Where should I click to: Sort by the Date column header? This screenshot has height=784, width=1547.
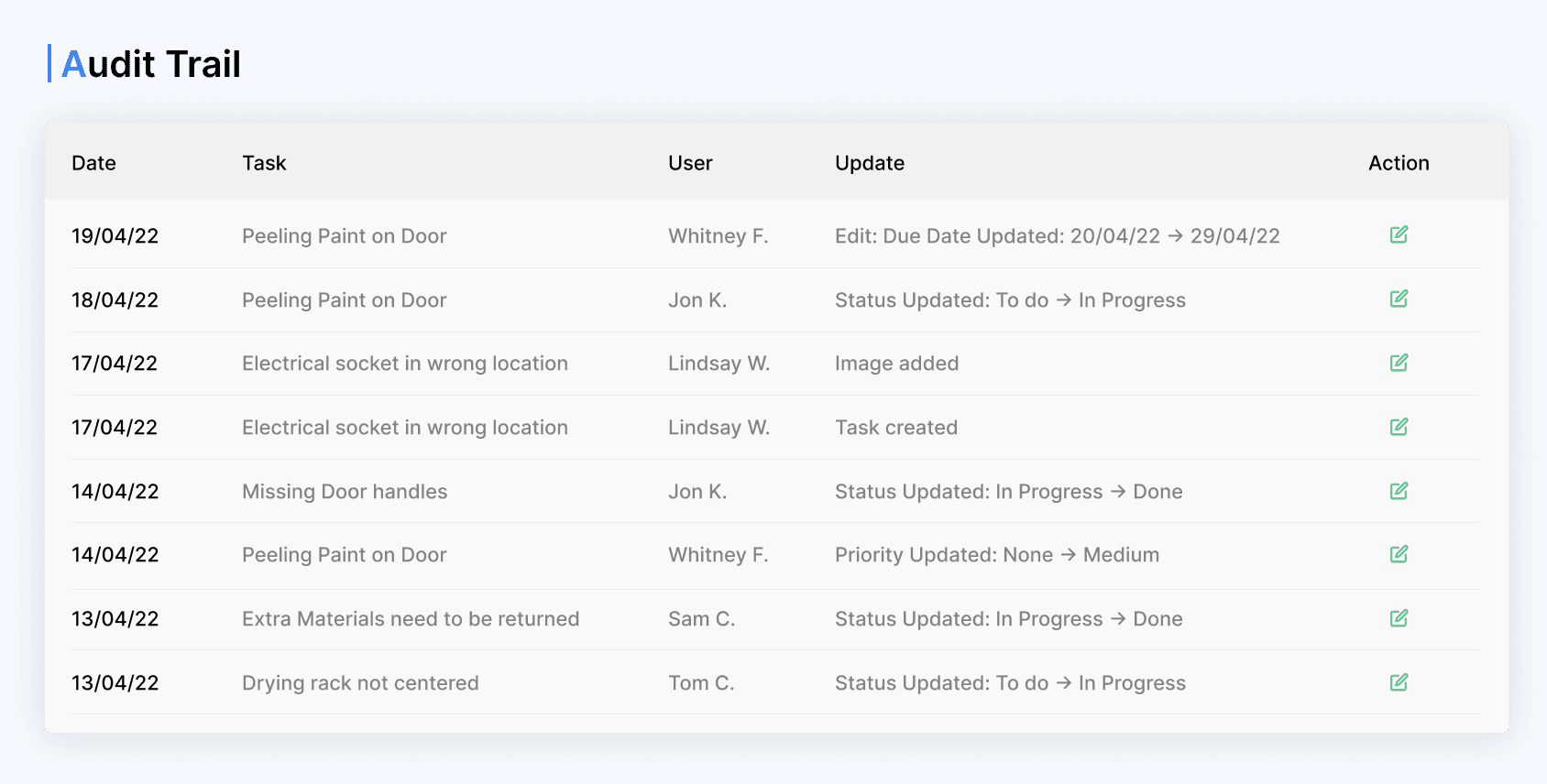(93, 163)
